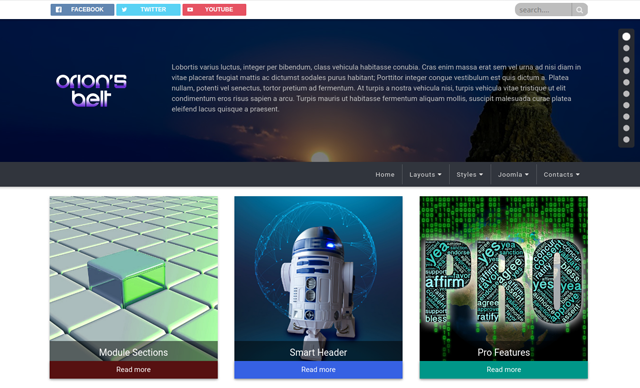
Task: Click Read more under Module Sections
Action: point(133,370)
